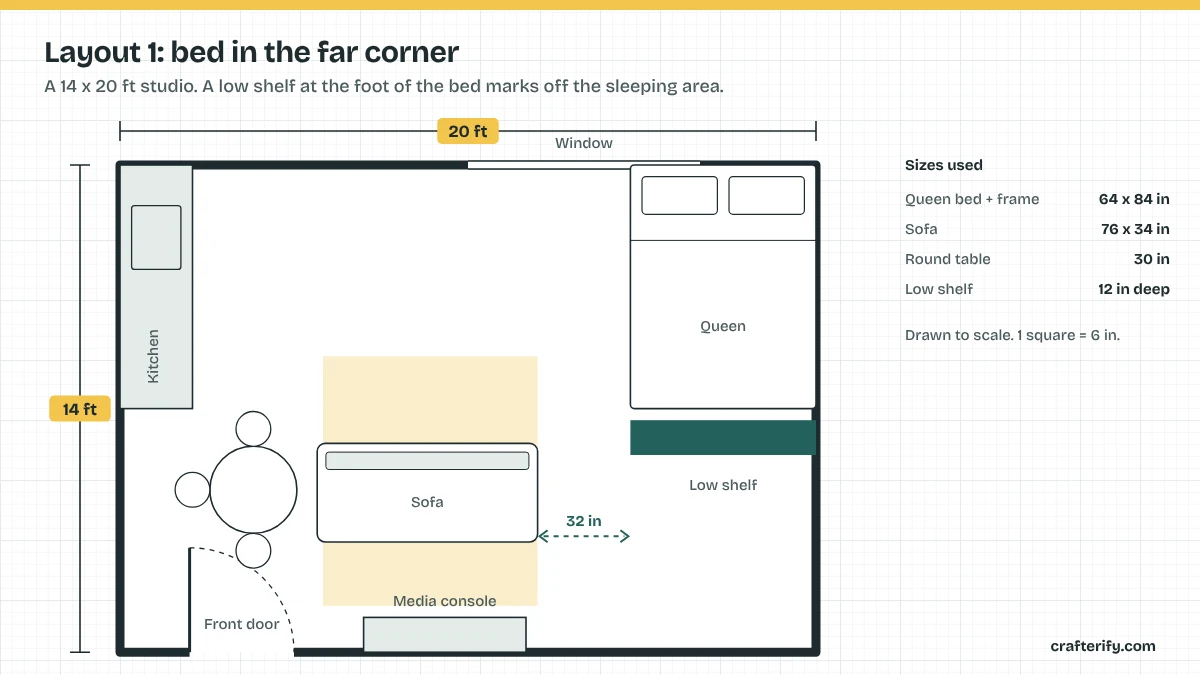Click the sofa back cushion bar
The height and width of the screenshot is (675, 1200).
point(427,461)
